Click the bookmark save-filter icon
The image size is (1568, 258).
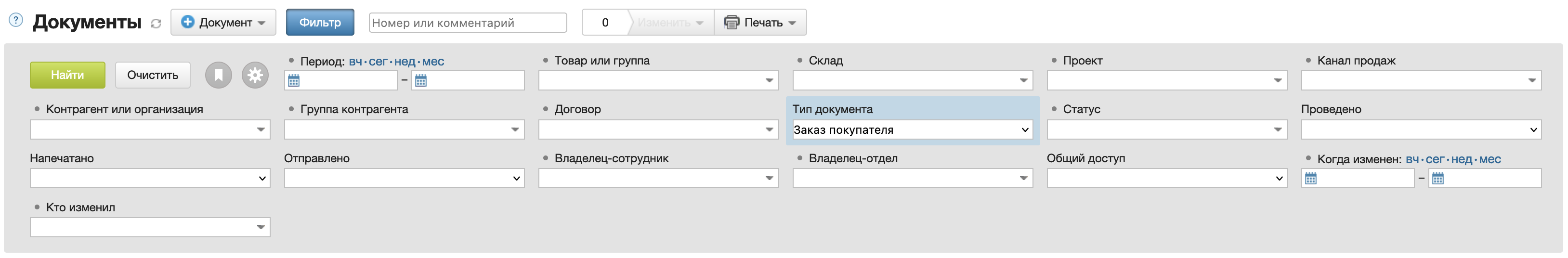219,76
